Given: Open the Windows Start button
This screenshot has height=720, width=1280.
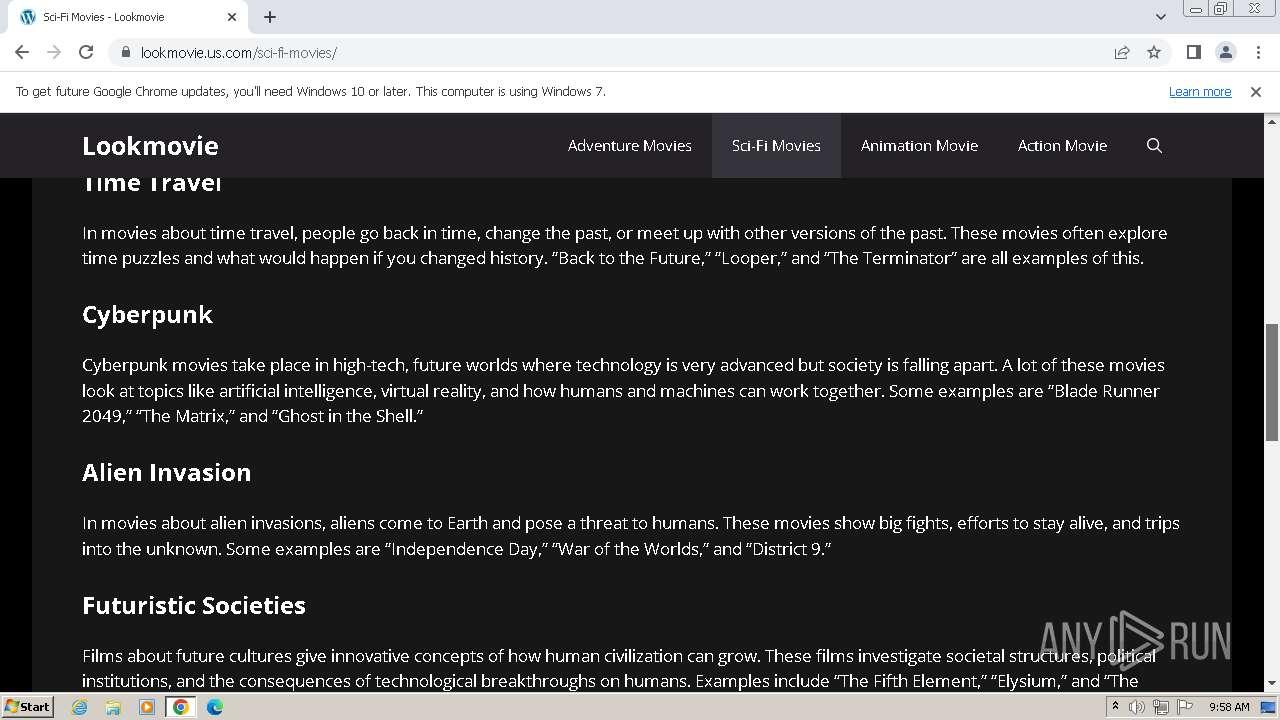Looking at the screenshot, I should [27, 706].
